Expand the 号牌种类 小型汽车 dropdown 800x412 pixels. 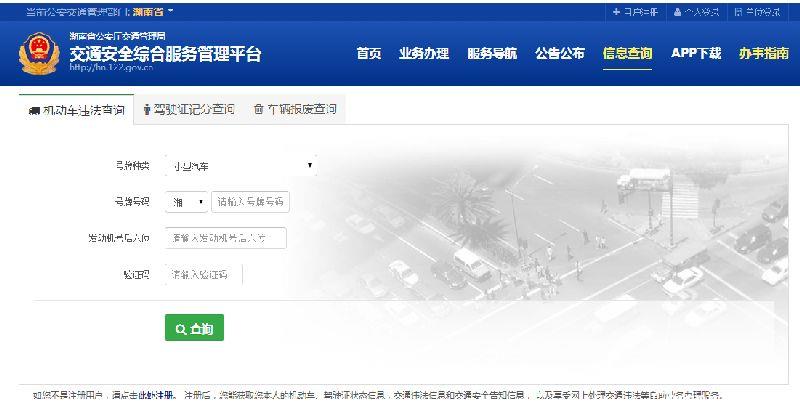click(x=241, y=166)
